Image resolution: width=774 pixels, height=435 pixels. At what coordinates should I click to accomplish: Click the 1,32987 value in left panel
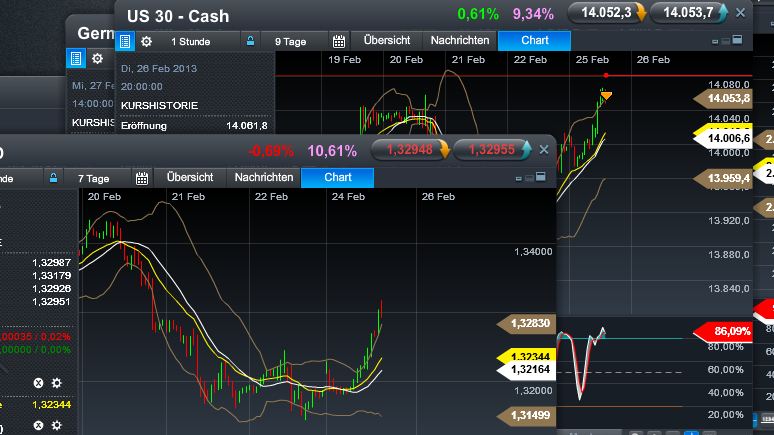(51, 263)
